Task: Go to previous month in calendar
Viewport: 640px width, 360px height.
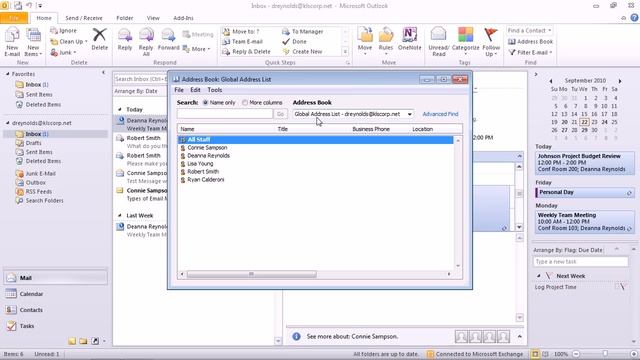Action: coord(550,81)
